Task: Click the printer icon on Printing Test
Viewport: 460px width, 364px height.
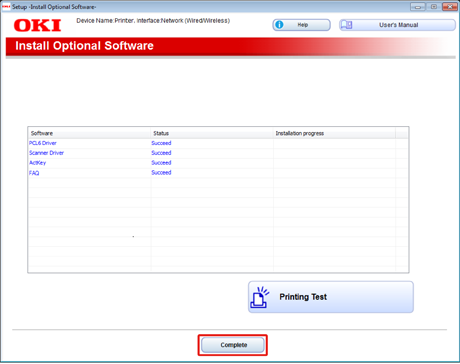Action: click(260, 297)
